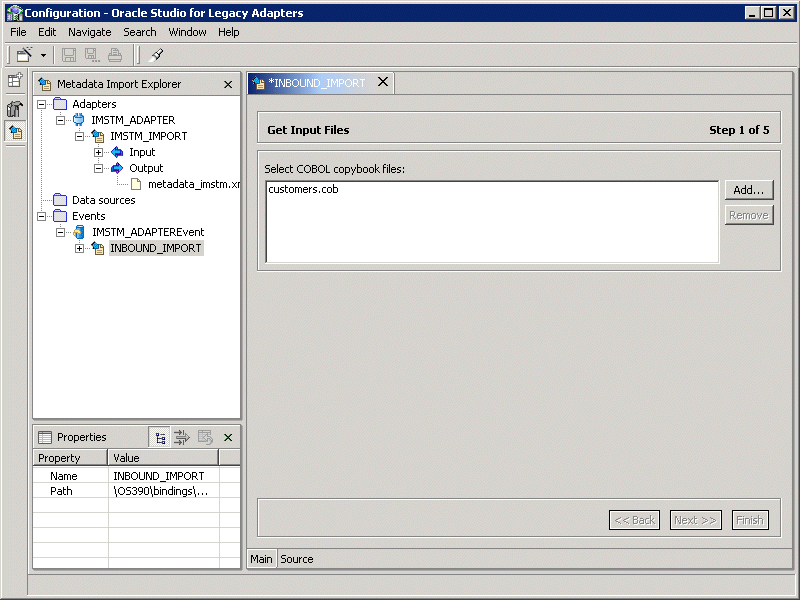Click the Add... button
The height and width of the screenshot is (600, 800).
(x=749, y=190)
